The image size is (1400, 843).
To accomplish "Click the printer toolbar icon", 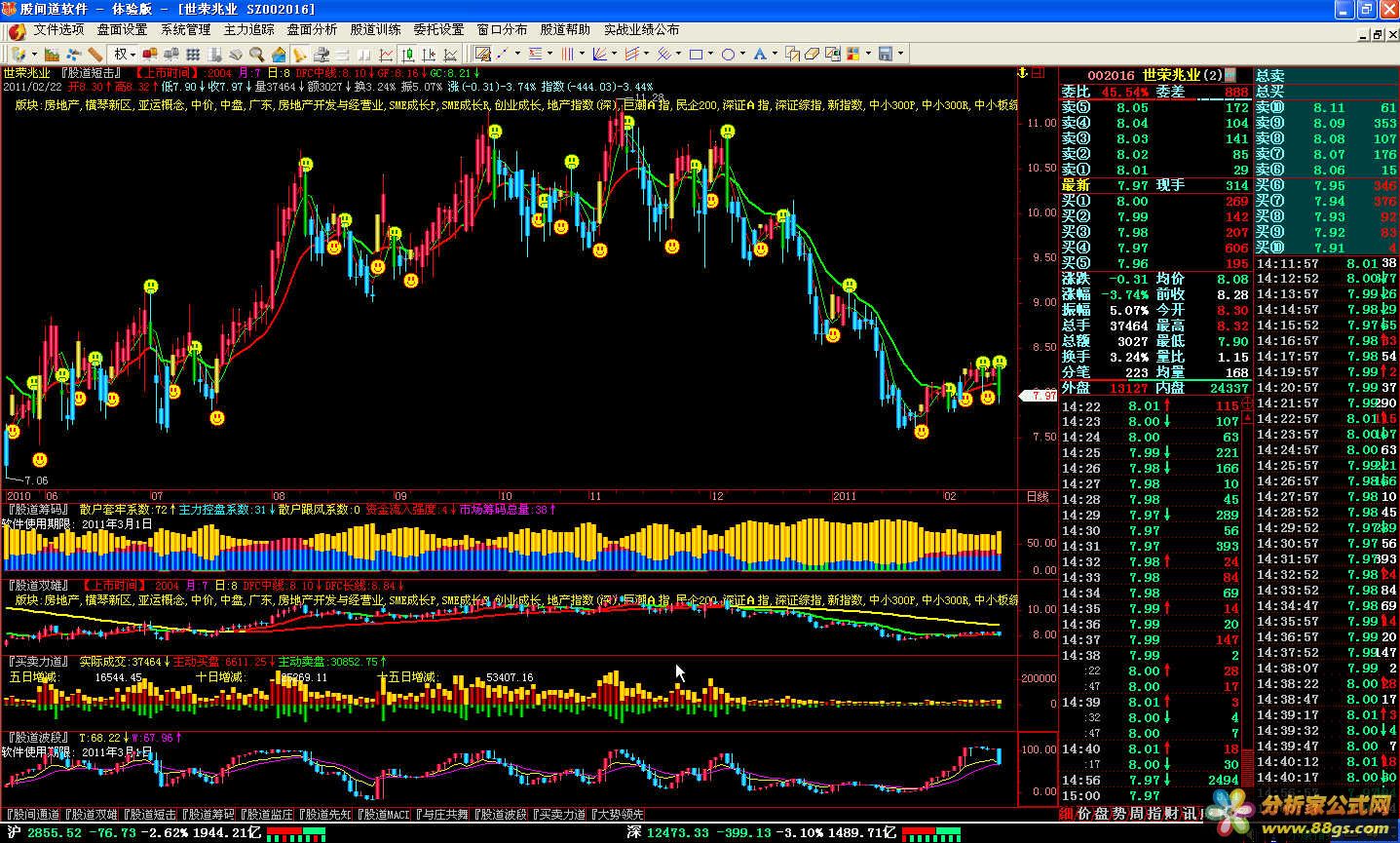I will click(321, 55).
